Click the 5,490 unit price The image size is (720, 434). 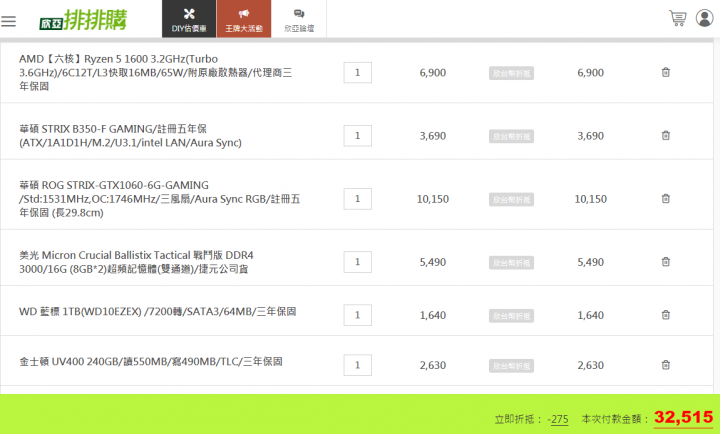pyautogui.click(x=433, y=262)
